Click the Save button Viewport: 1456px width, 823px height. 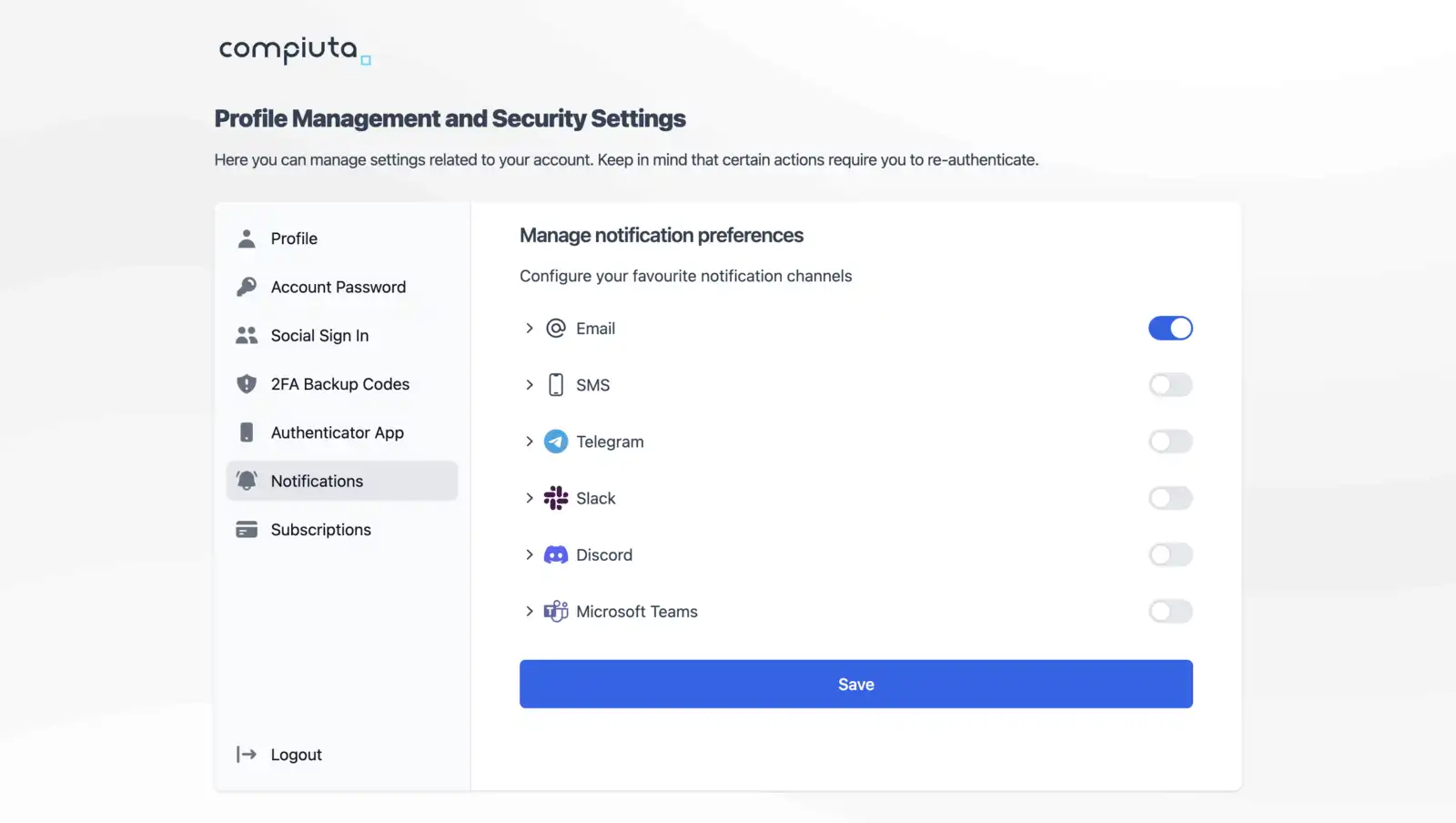pos(855,684)
